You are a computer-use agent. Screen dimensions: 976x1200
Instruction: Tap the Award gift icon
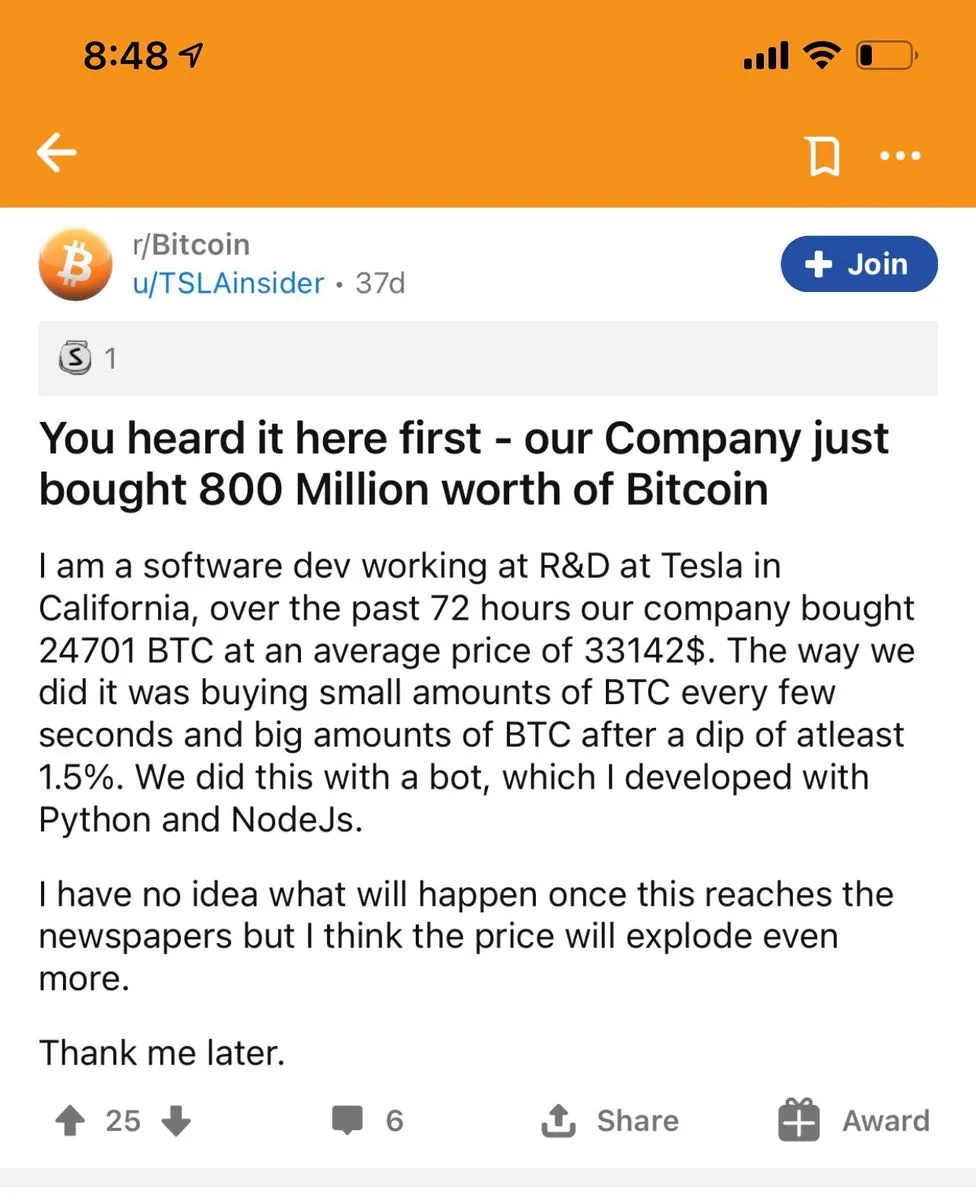(799, 1121)
